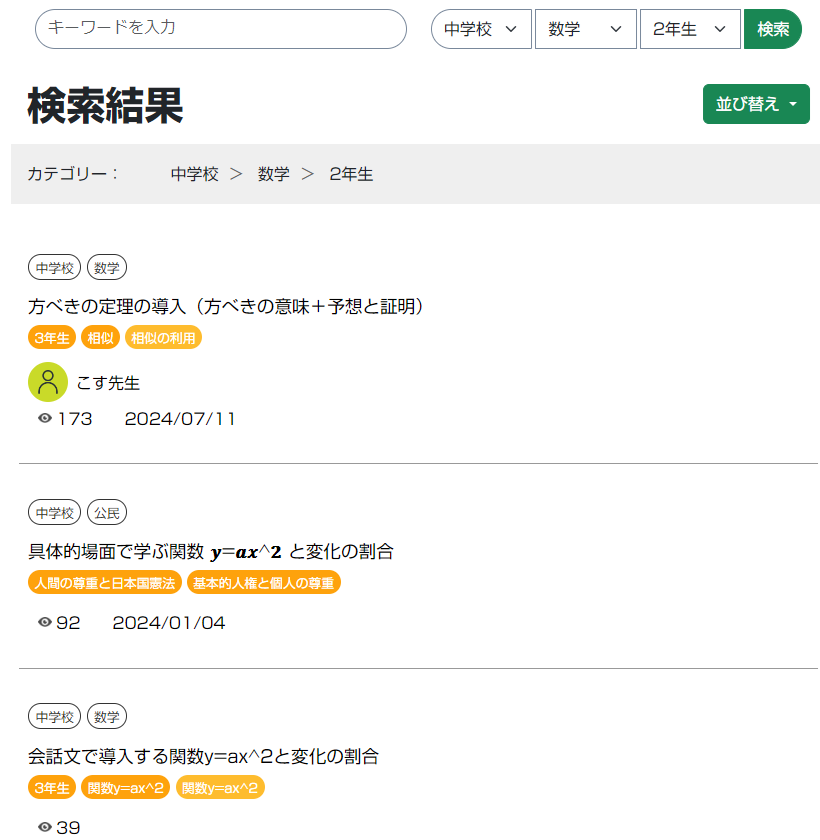This screenshot has height=840, width=820.
Task: Open 会話文で導入する関数 lesson title link
Action: [203, 756]
